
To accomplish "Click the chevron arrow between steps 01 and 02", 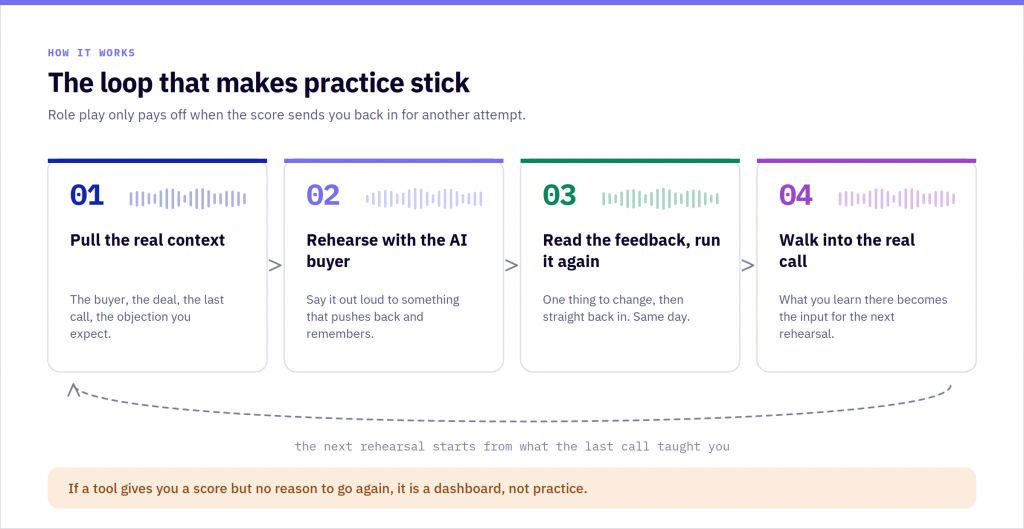I will click(276, 266).
